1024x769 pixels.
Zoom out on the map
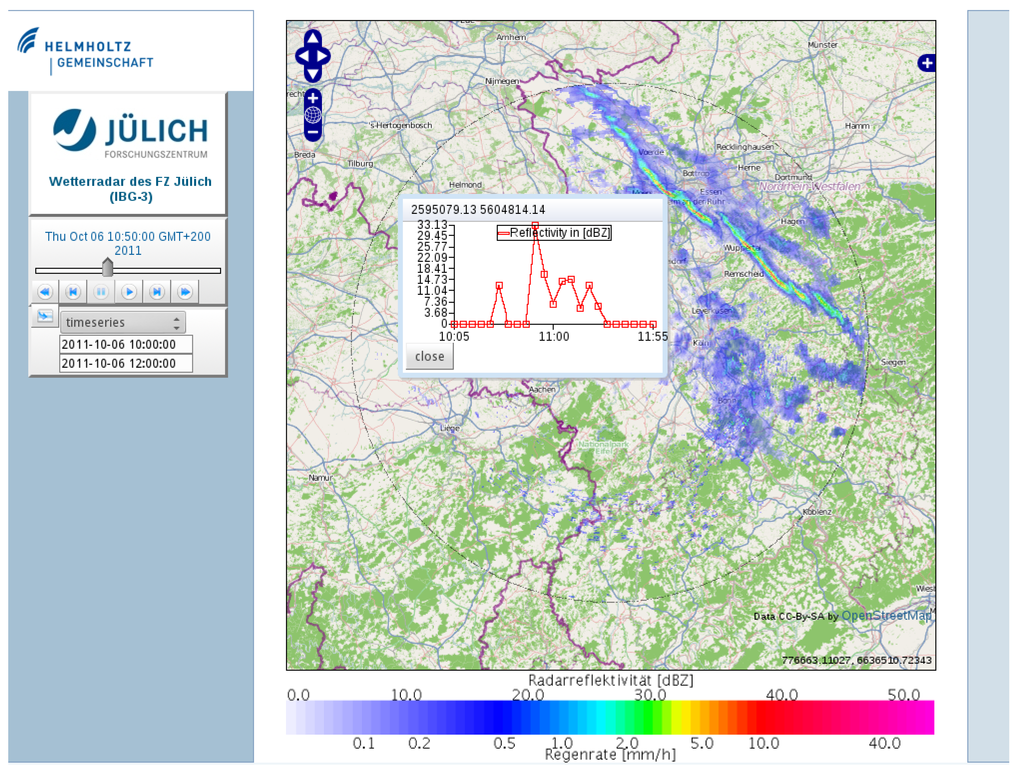(313, 132)
